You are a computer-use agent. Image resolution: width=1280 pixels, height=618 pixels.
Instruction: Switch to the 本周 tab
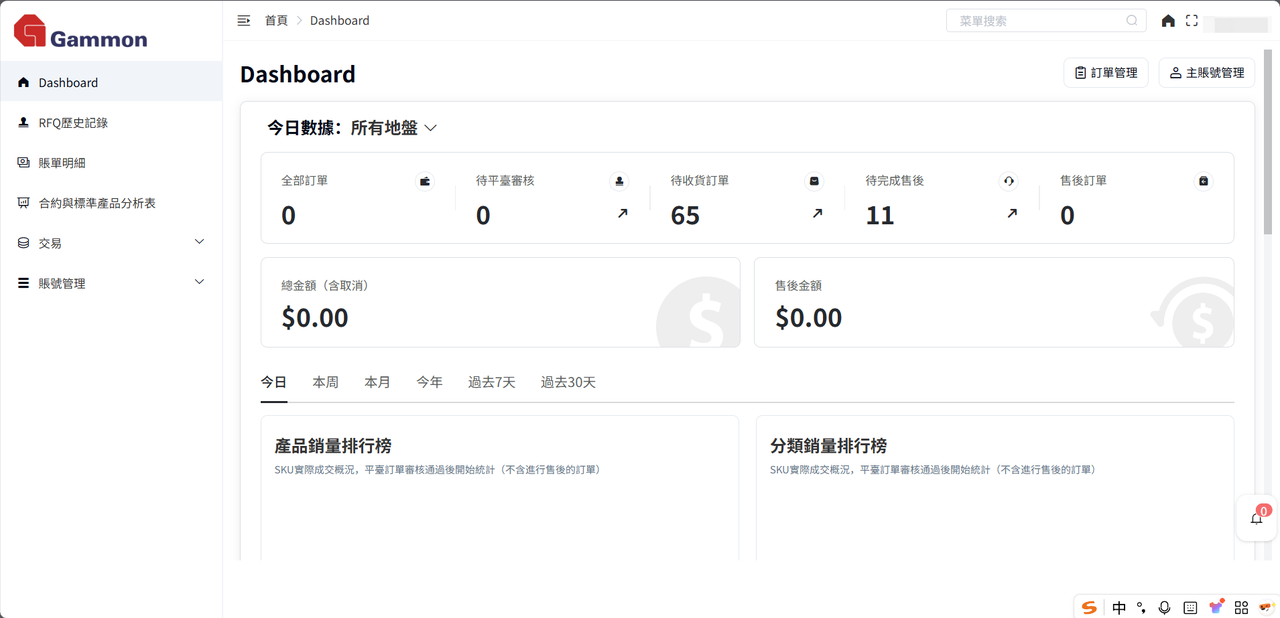(x=325, y=382)
